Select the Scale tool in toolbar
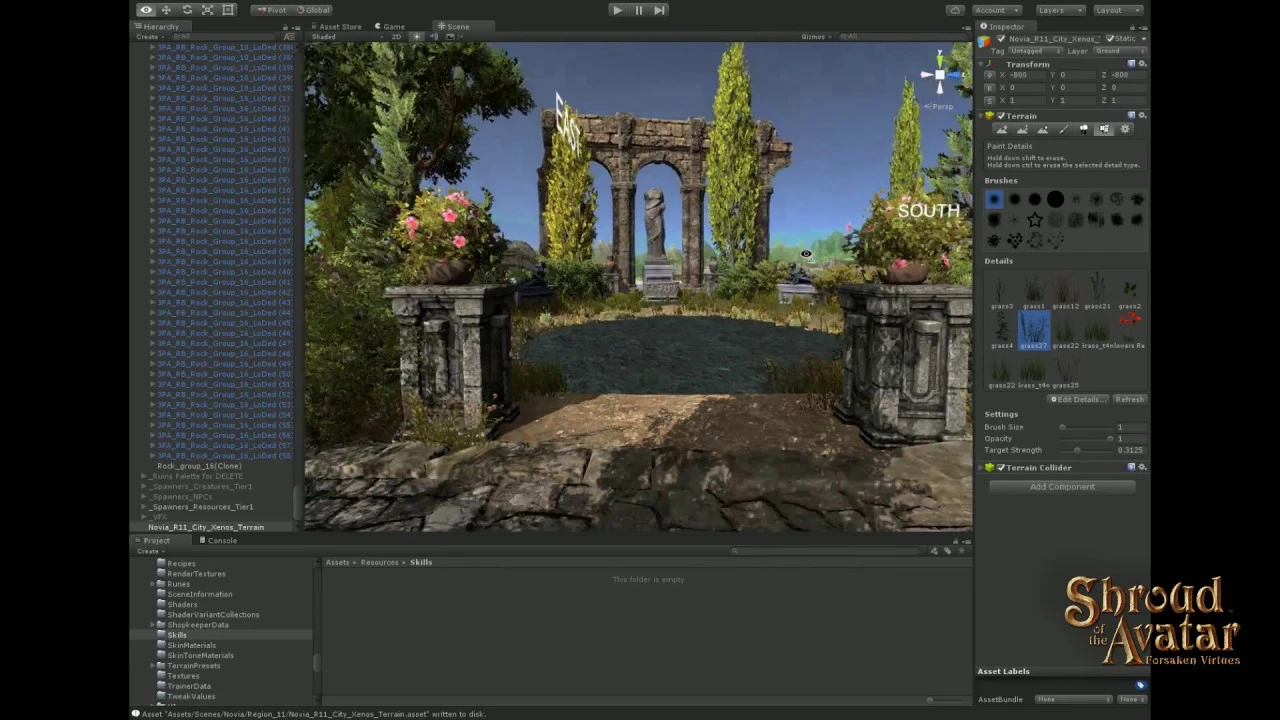Image resolution: width=1280 pixels, height=720 pixels. pos(207,10)
